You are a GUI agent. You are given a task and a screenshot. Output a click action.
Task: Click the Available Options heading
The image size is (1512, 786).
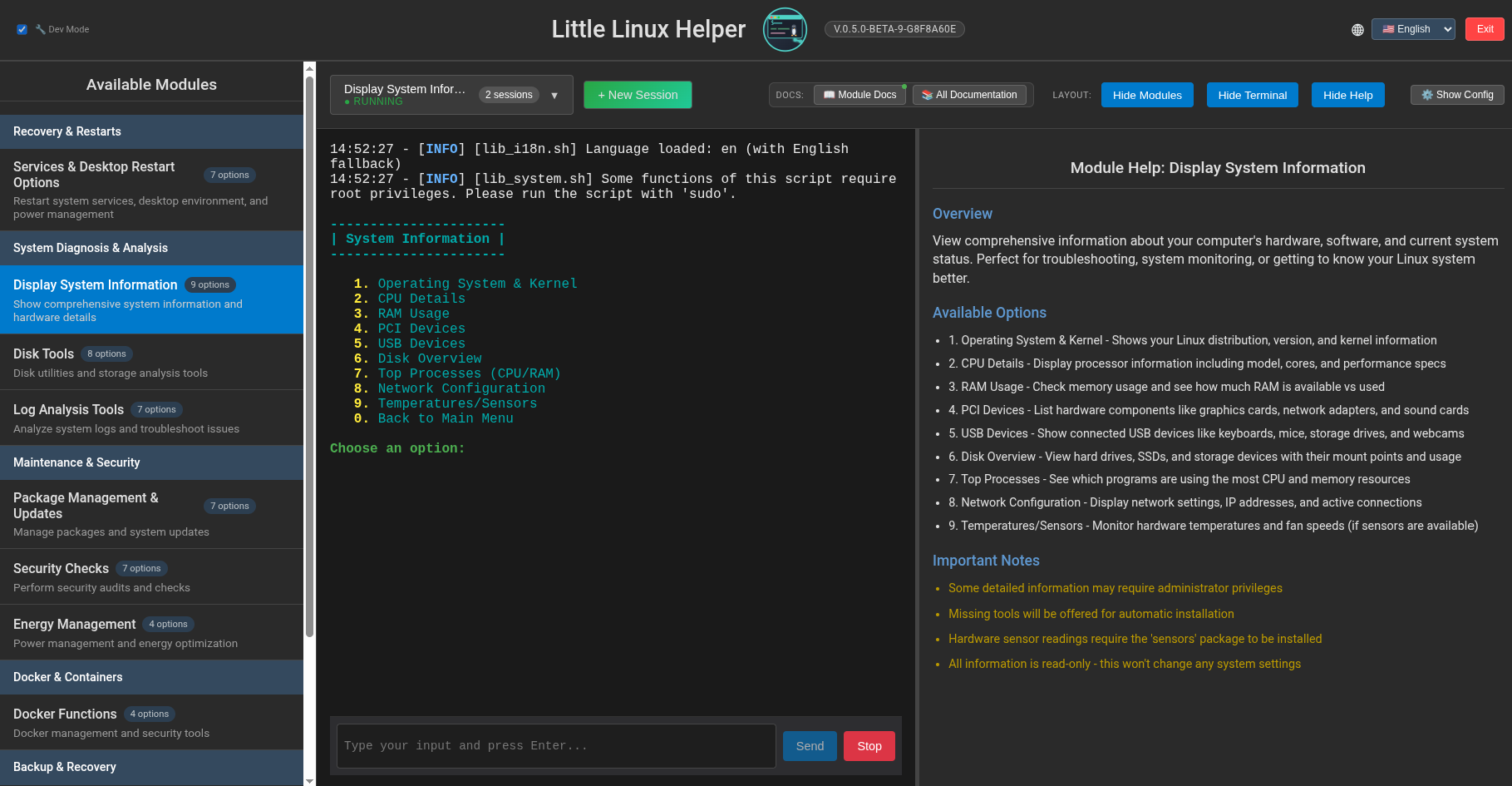click(x=989, y=313)
